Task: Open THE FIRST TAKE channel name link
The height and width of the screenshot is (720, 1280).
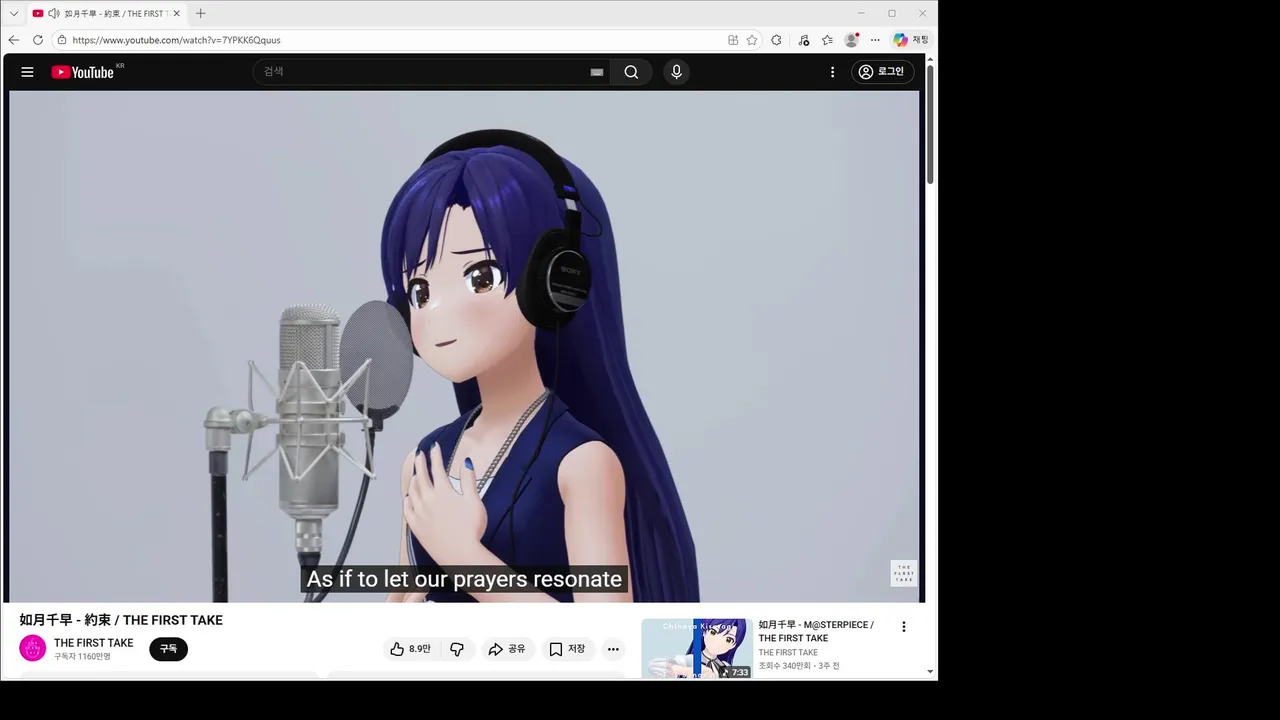Action: 93,643
